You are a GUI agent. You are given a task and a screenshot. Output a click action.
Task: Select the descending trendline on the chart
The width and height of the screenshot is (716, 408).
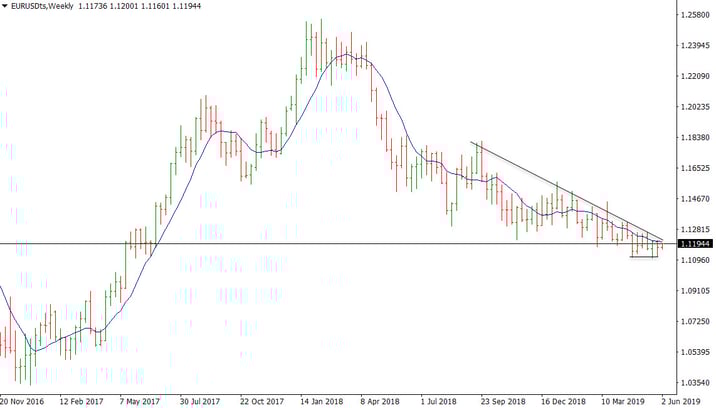566,191
